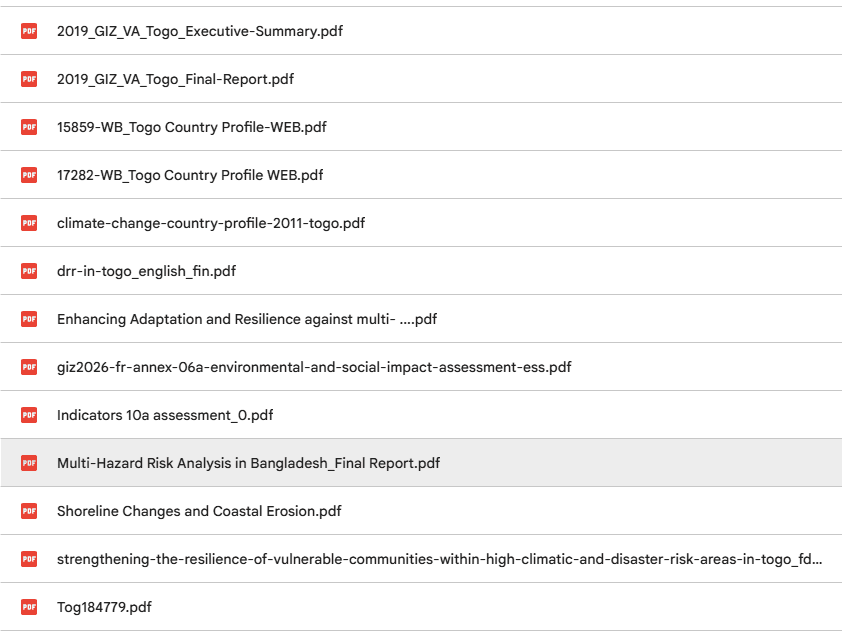
Task: Select 17282-WB_Togo Country Profile WEB.pdf
Action: (x=421, y=175)
